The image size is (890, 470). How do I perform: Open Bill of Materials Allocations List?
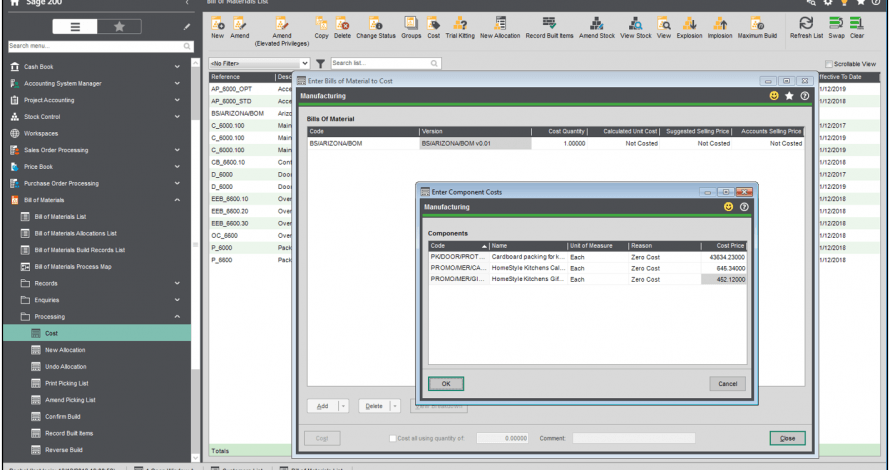[75, 233]
